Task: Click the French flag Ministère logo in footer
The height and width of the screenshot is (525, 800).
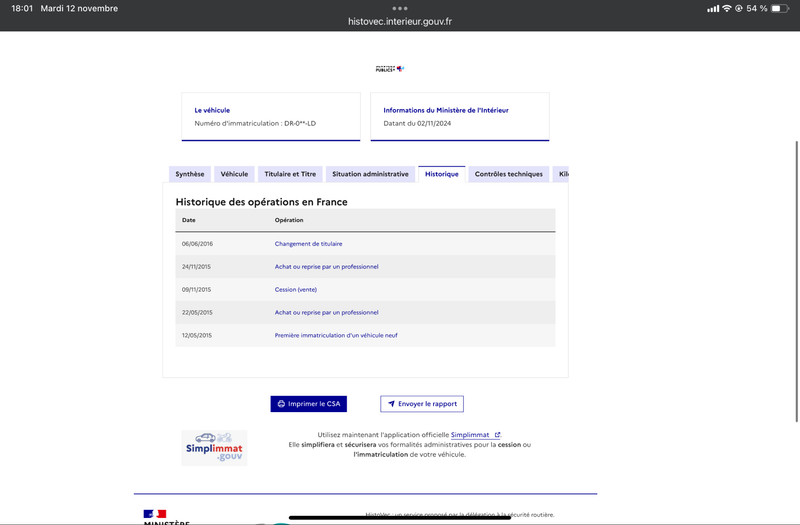Action: pyautogui.click(x=155, y=513)
